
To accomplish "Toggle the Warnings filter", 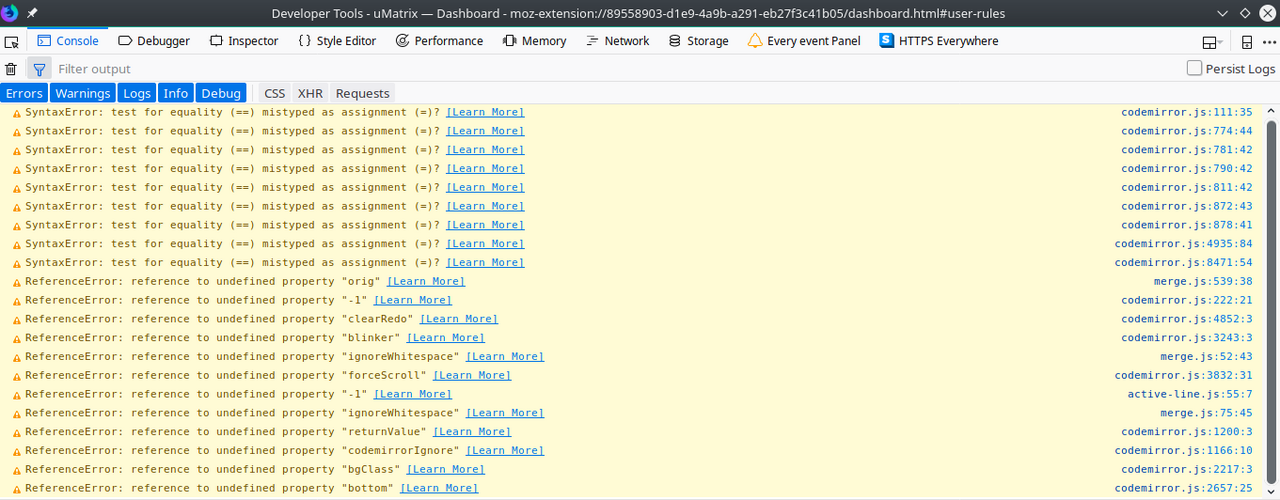I will [x=83, y=93].
